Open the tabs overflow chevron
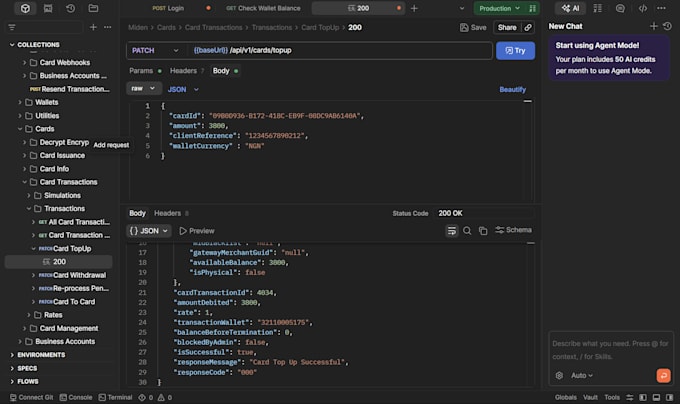680x404 pixels. pos(462,8)
